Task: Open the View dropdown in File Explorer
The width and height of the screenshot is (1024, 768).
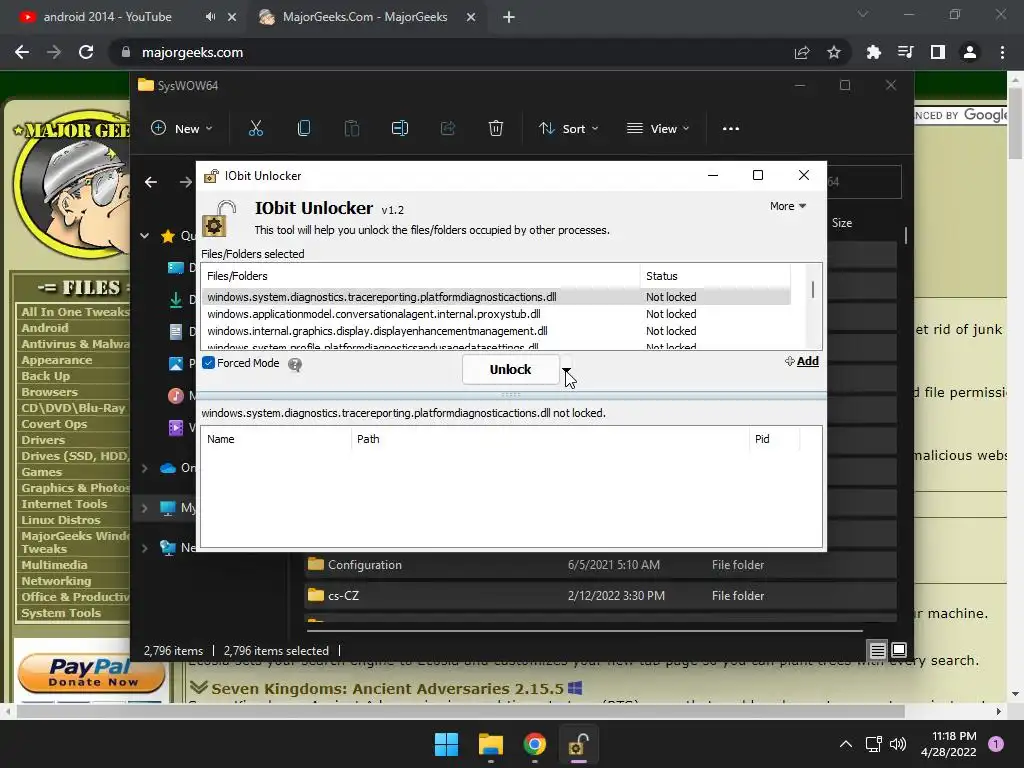Action: coord(658,129)
